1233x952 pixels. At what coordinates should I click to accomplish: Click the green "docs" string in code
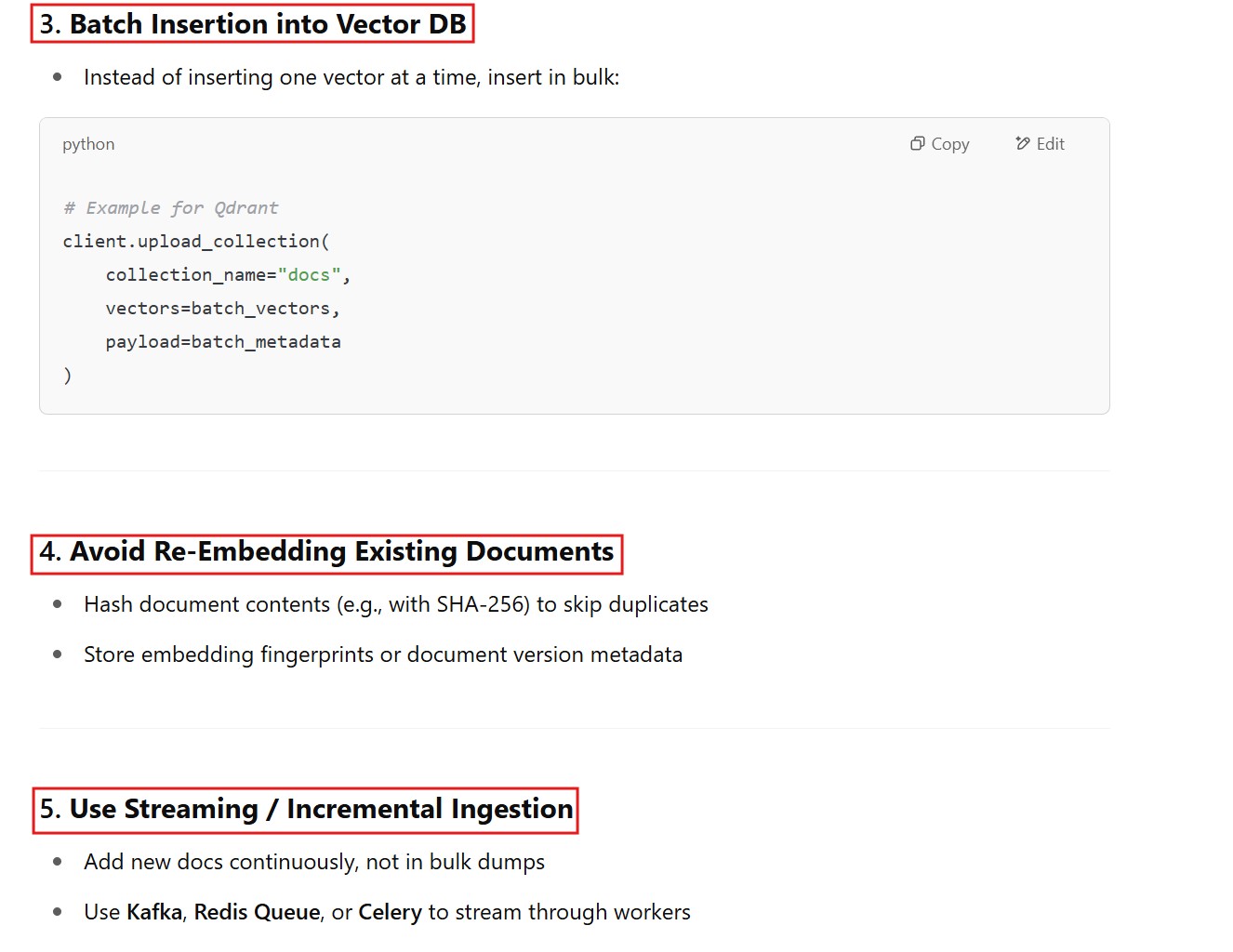309,275
